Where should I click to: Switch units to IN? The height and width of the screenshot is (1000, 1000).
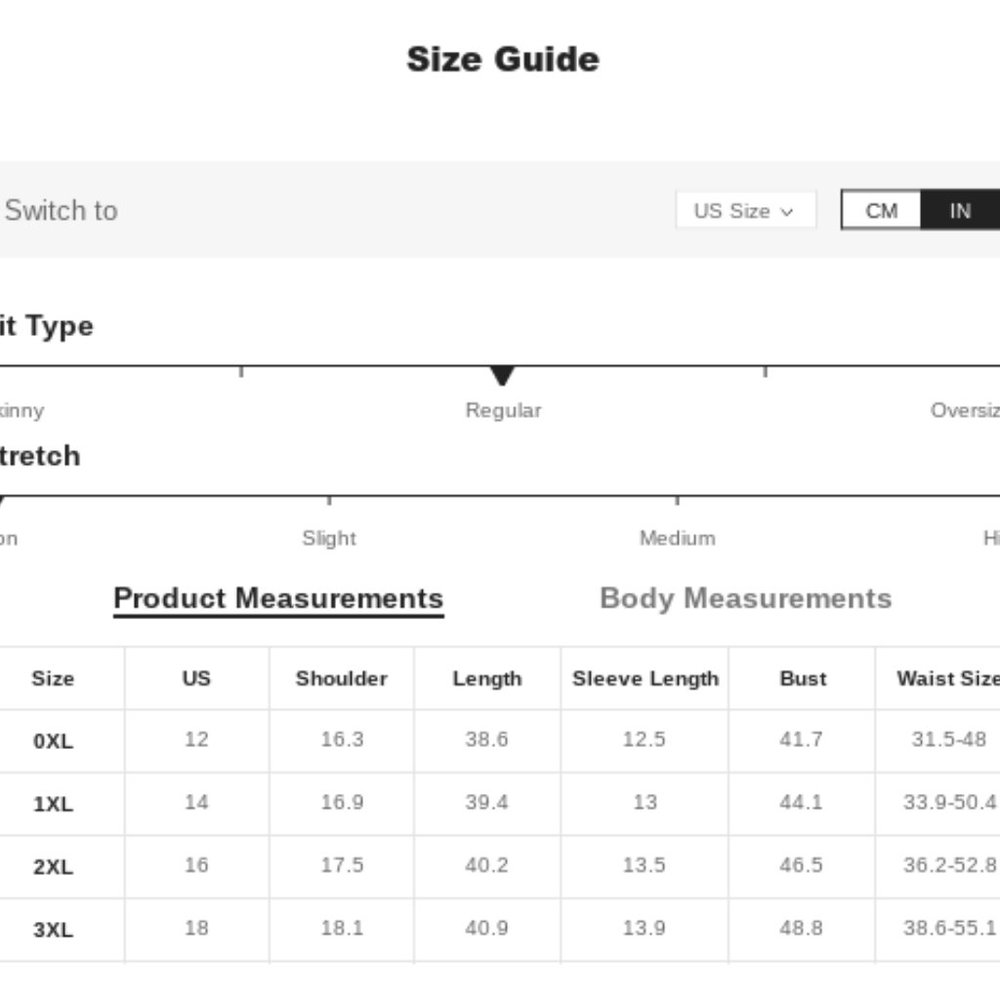point(960,211)
